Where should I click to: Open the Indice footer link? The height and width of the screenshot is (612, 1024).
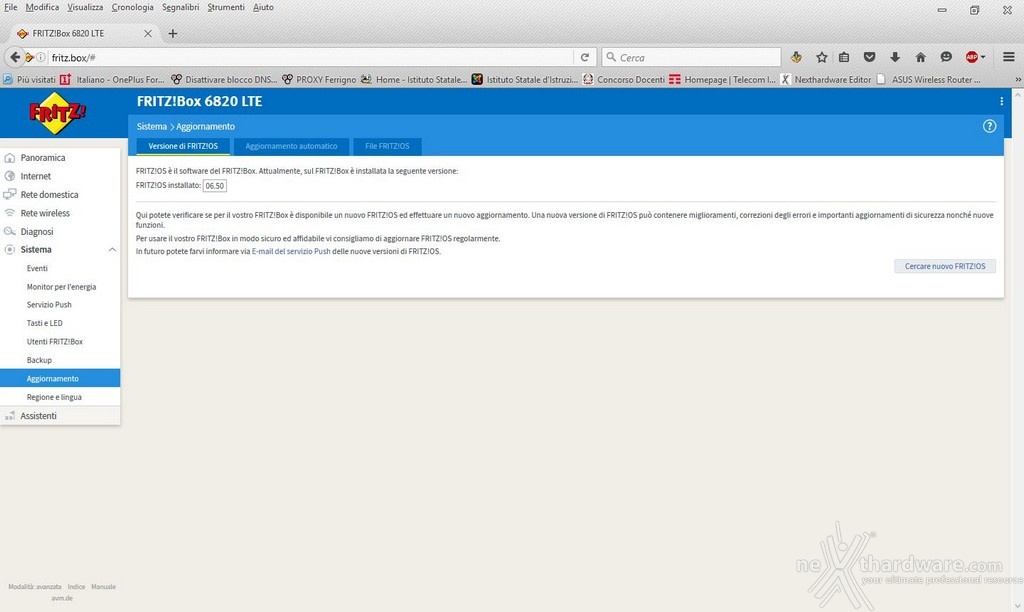tap(76, 587)
